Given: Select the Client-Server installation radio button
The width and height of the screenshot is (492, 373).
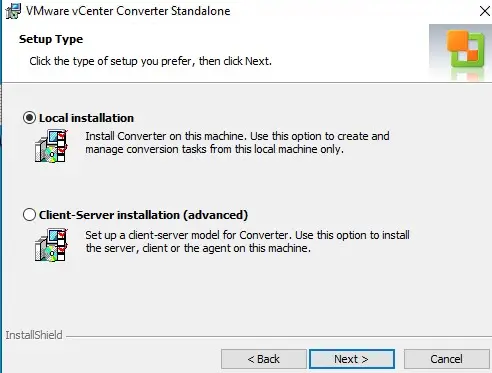Looking at the screenshot, I should point(29,215).
